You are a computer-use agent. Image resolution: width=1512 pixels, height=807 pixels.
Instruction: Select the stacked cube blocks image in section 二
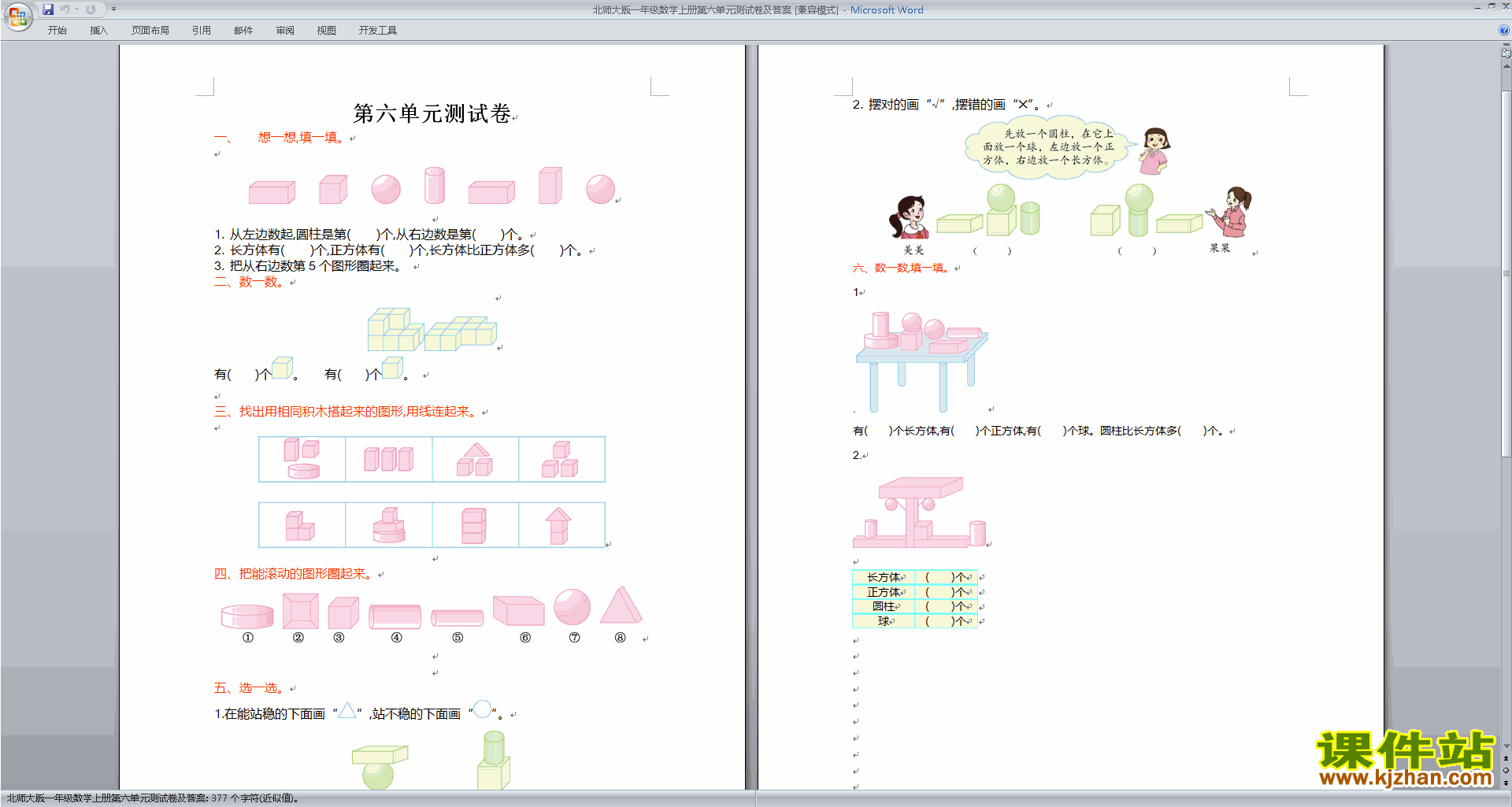(432, 329)
